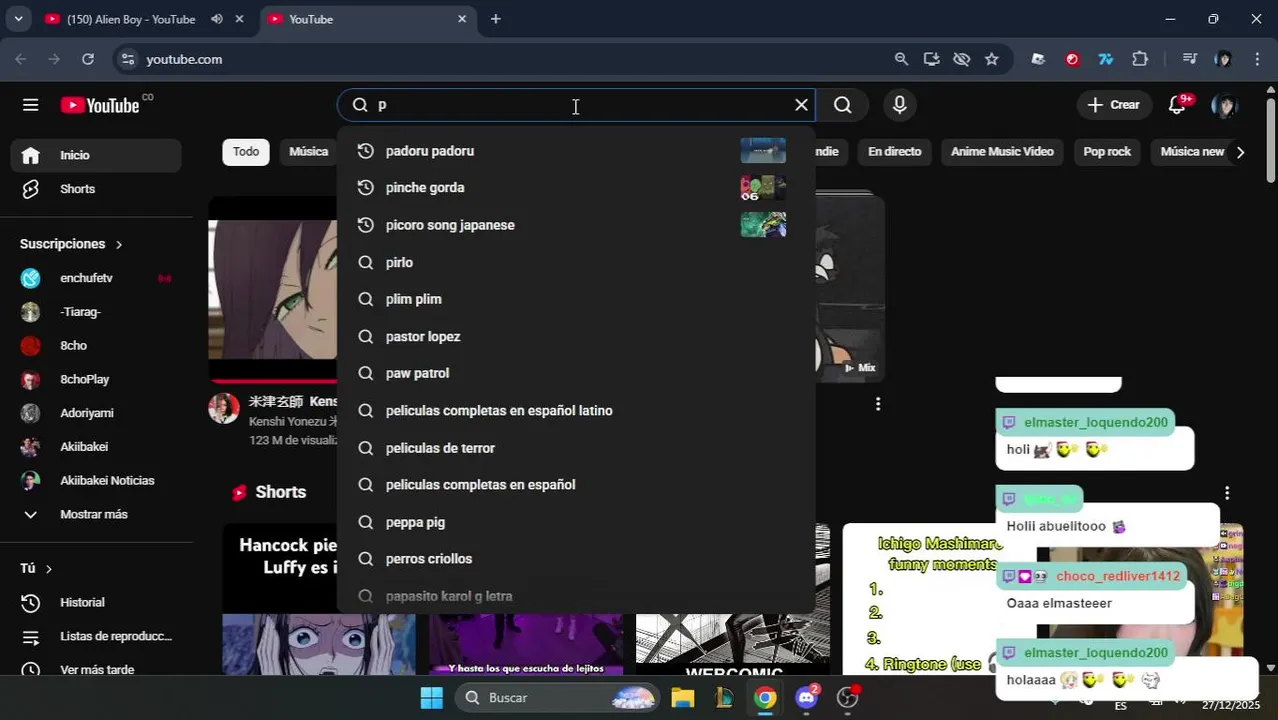This screenshot has width=1278, height=720.
Task: Open the 8cho channel
Action: pos(96,346)
